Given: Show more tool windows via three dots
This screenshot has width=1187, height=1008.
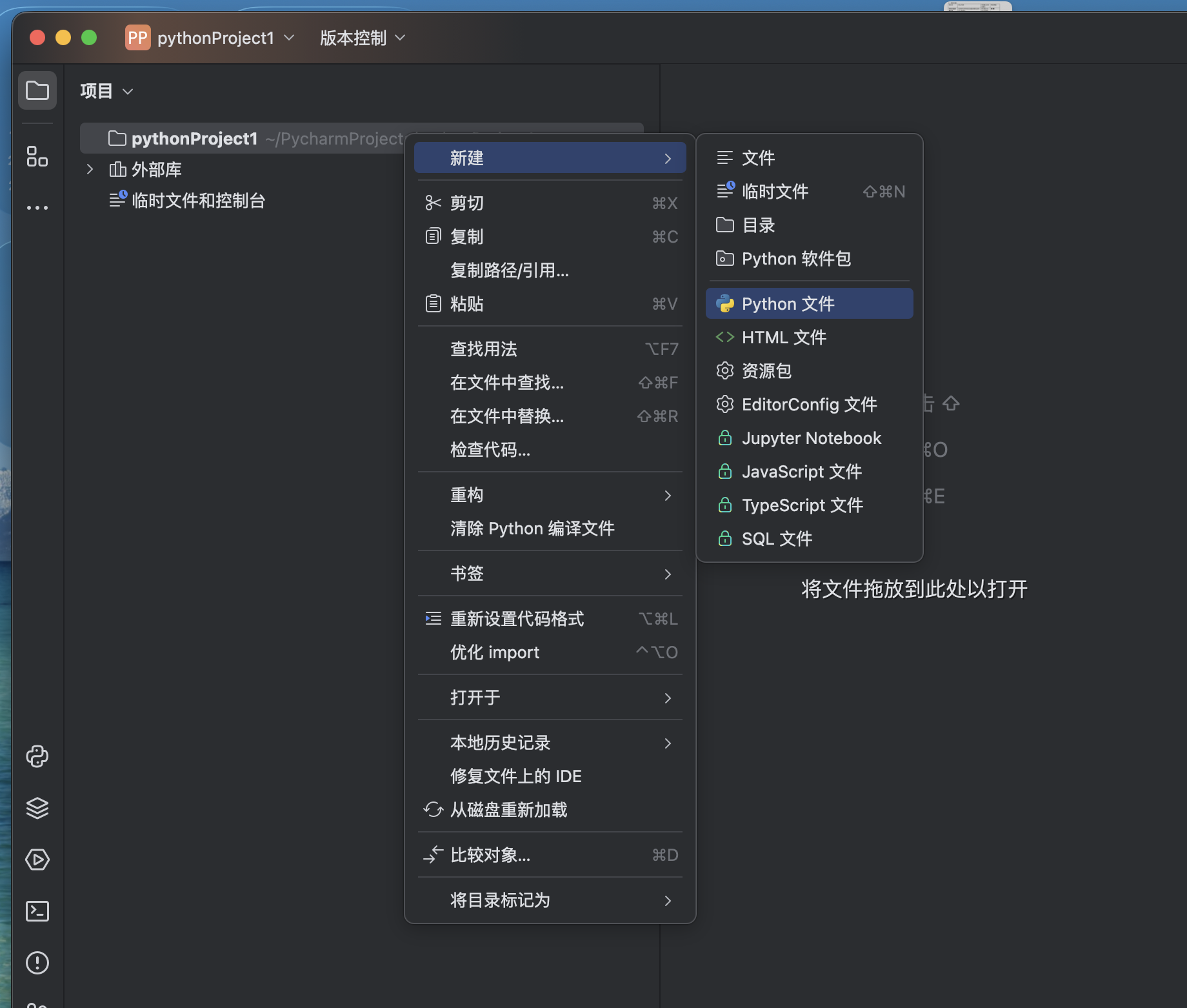Looking at the screenshot, I should click(x=37, y=208).
